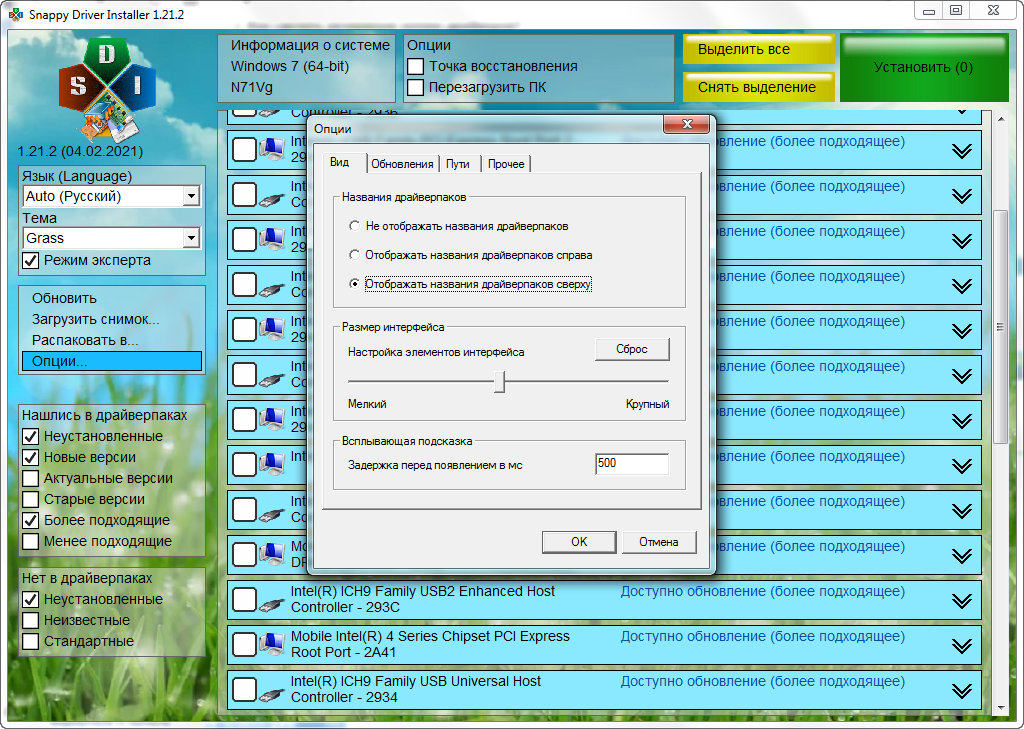Screen dimensions: 1024x729
Task: Select checkbox for ICH9 USB Universal Host 2934
Action: 245,690
